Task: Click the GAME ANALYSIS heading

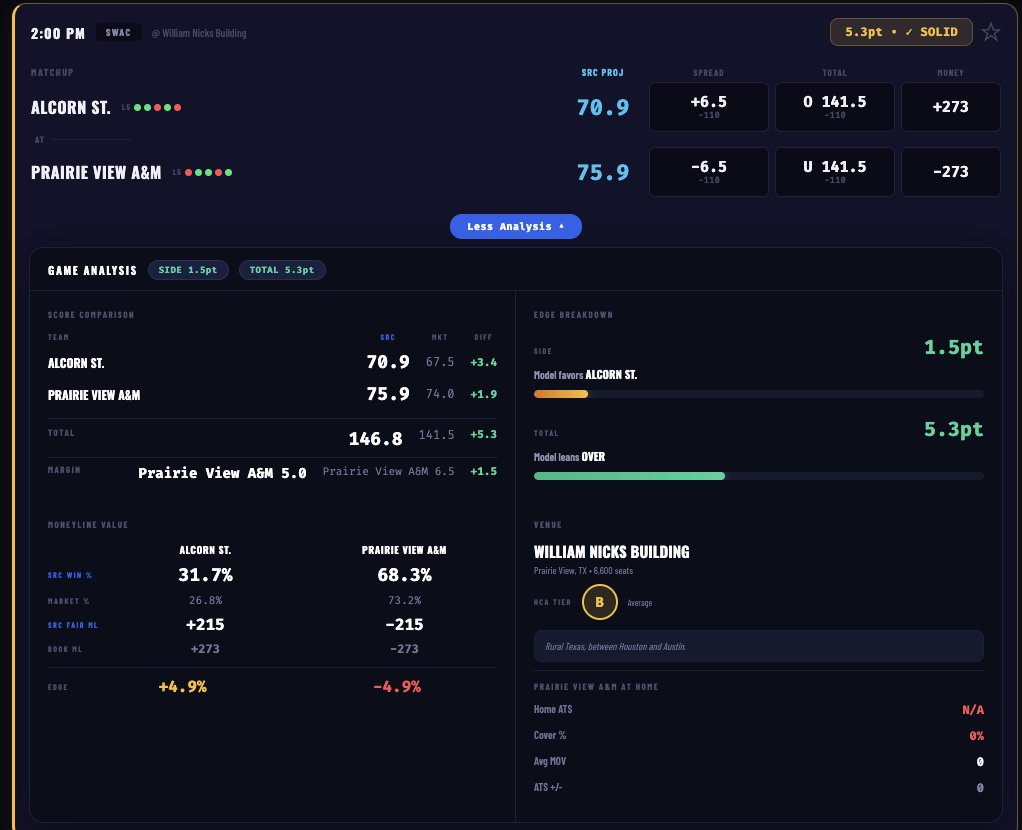Action: (x=92, y=271)
